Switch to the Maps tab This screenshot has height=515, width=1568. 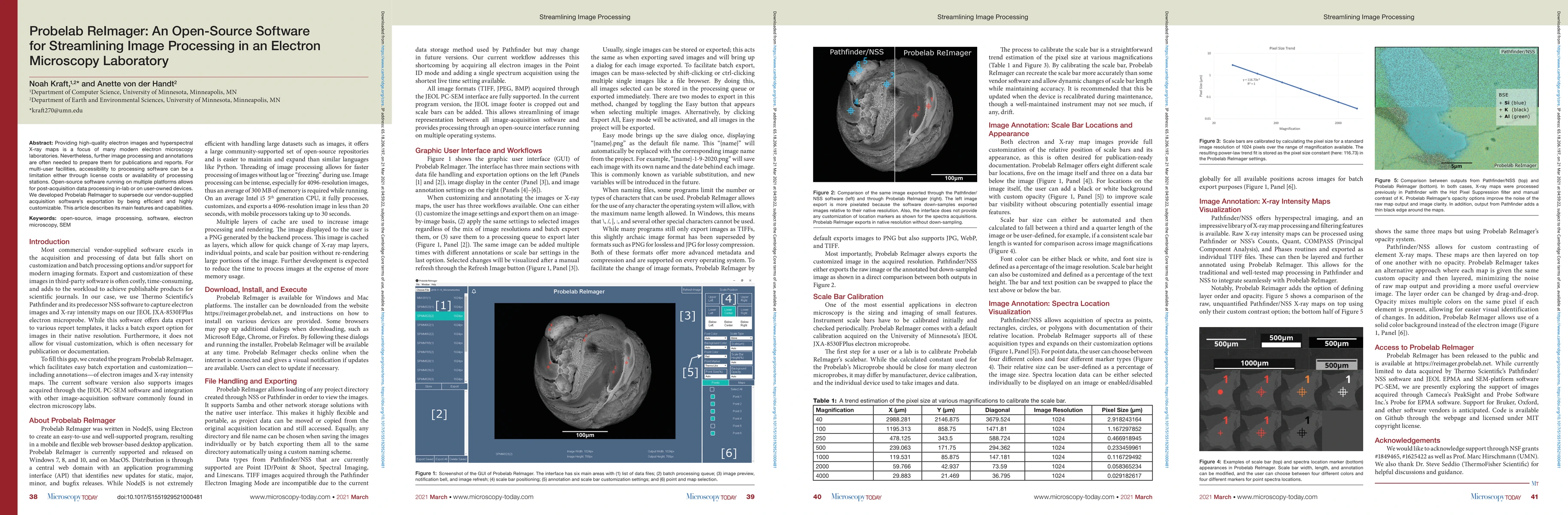(741, 383)
